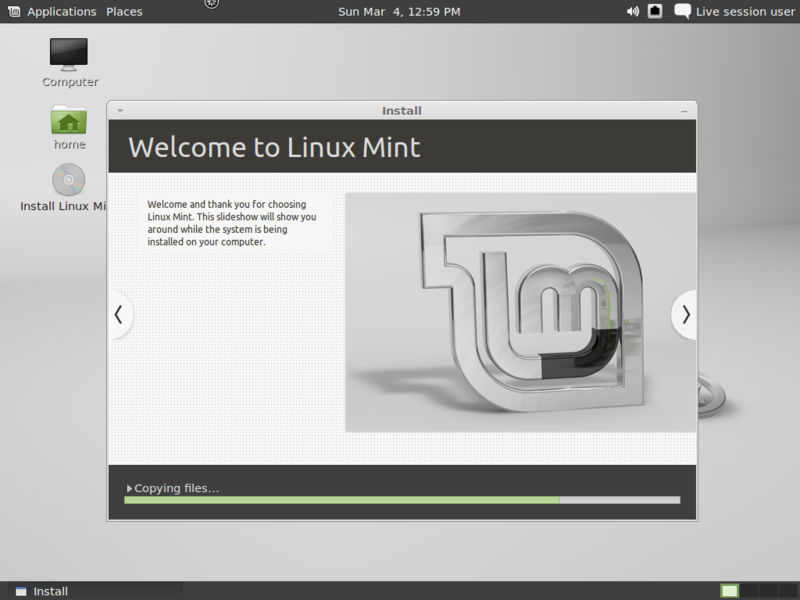
Task: Minimize the Install window
Action: pos(684,111)
